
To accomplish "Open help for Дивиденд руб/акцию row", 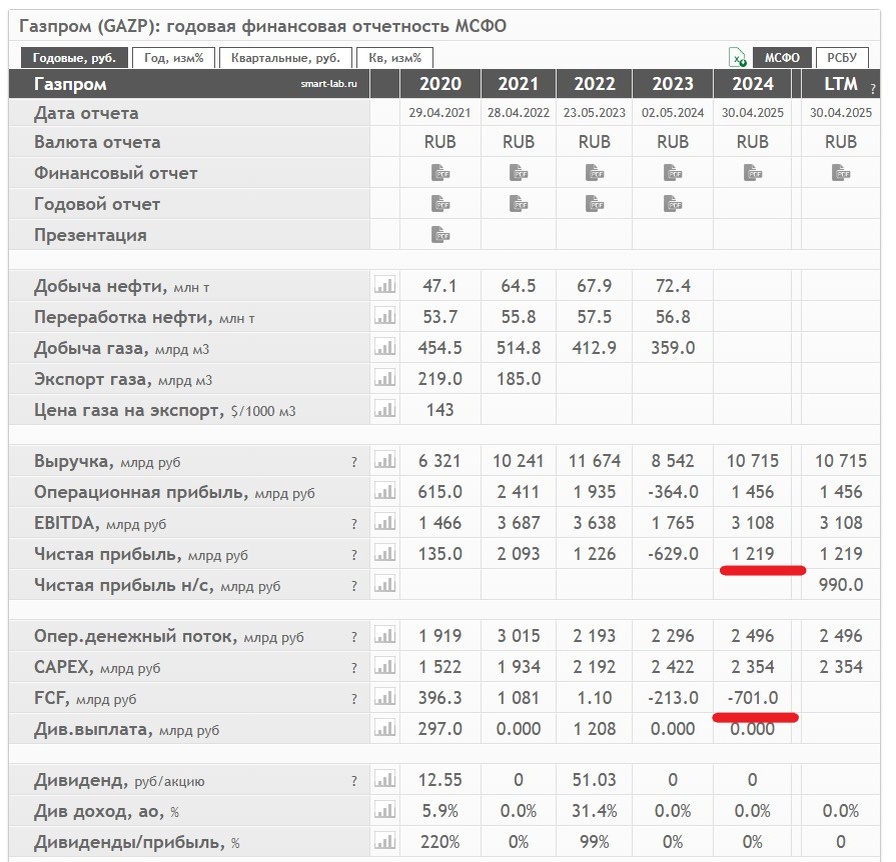I will 354,781.
